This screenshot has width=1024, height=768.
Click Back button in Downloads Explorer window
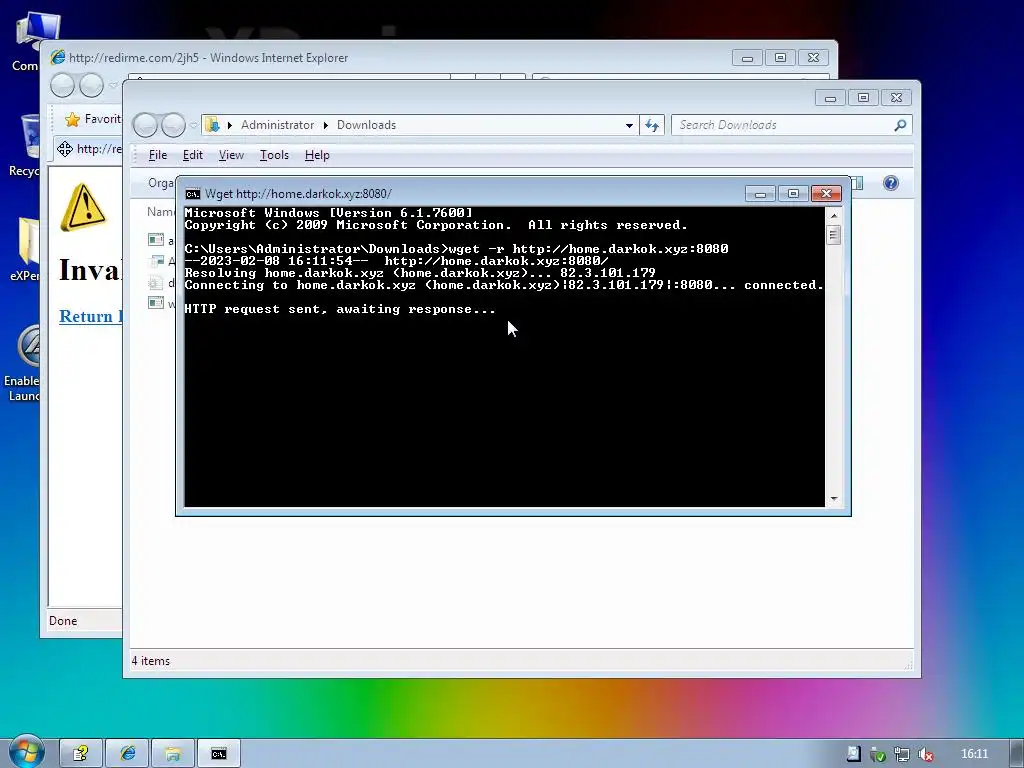[145, 125]
